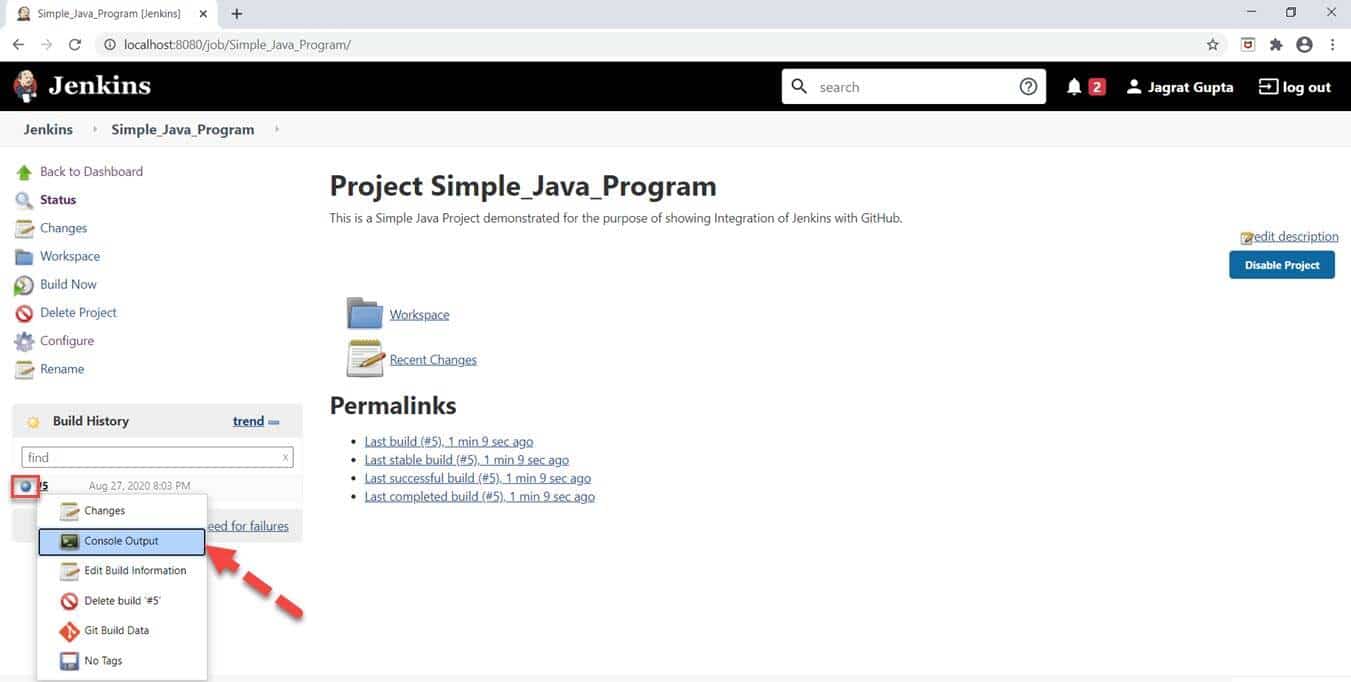Click the Rename notepad icon
This screenshot has height=682, width=1351.
coord(24,369)
